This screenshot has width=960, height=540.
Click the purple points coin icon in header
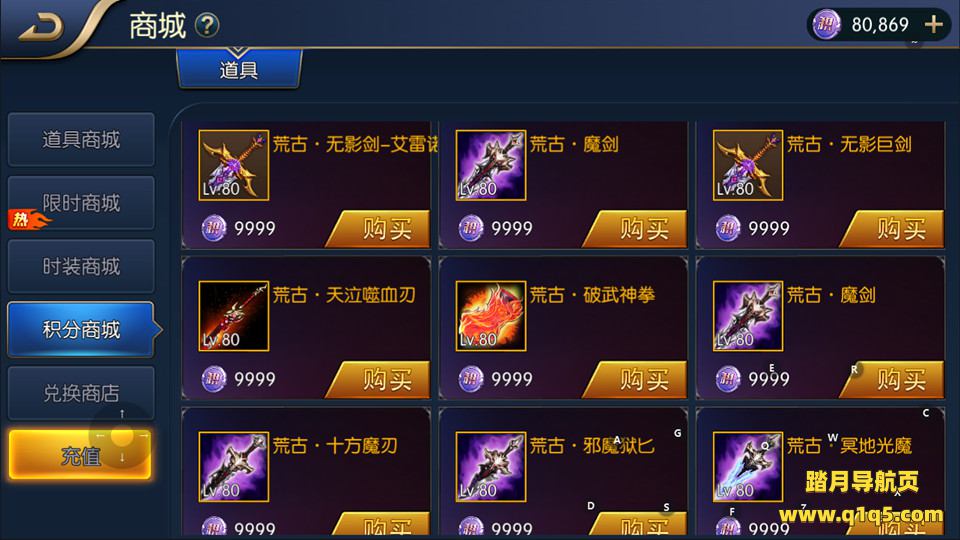tap(826, 24)
